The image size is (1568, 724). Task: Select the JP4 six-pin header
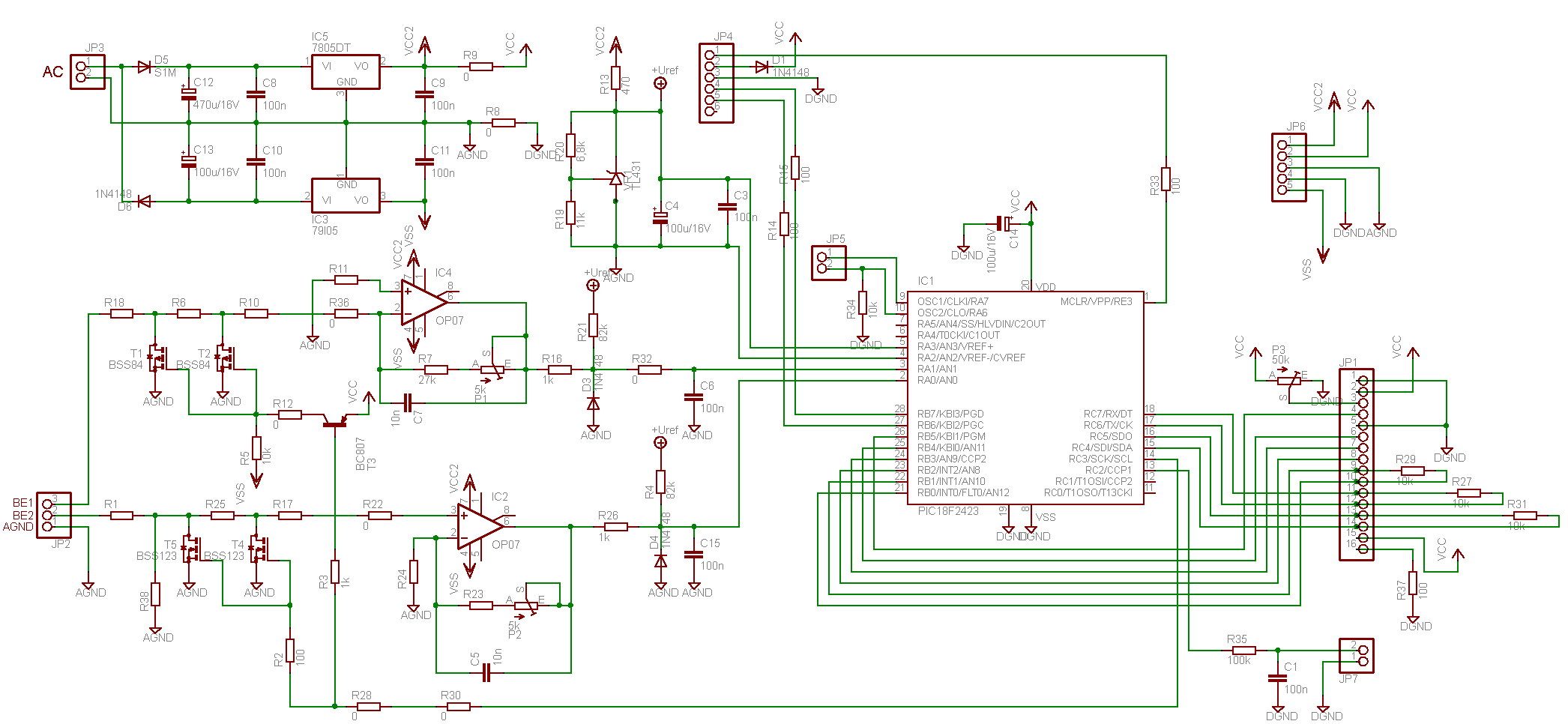click(x=716, y=82)
